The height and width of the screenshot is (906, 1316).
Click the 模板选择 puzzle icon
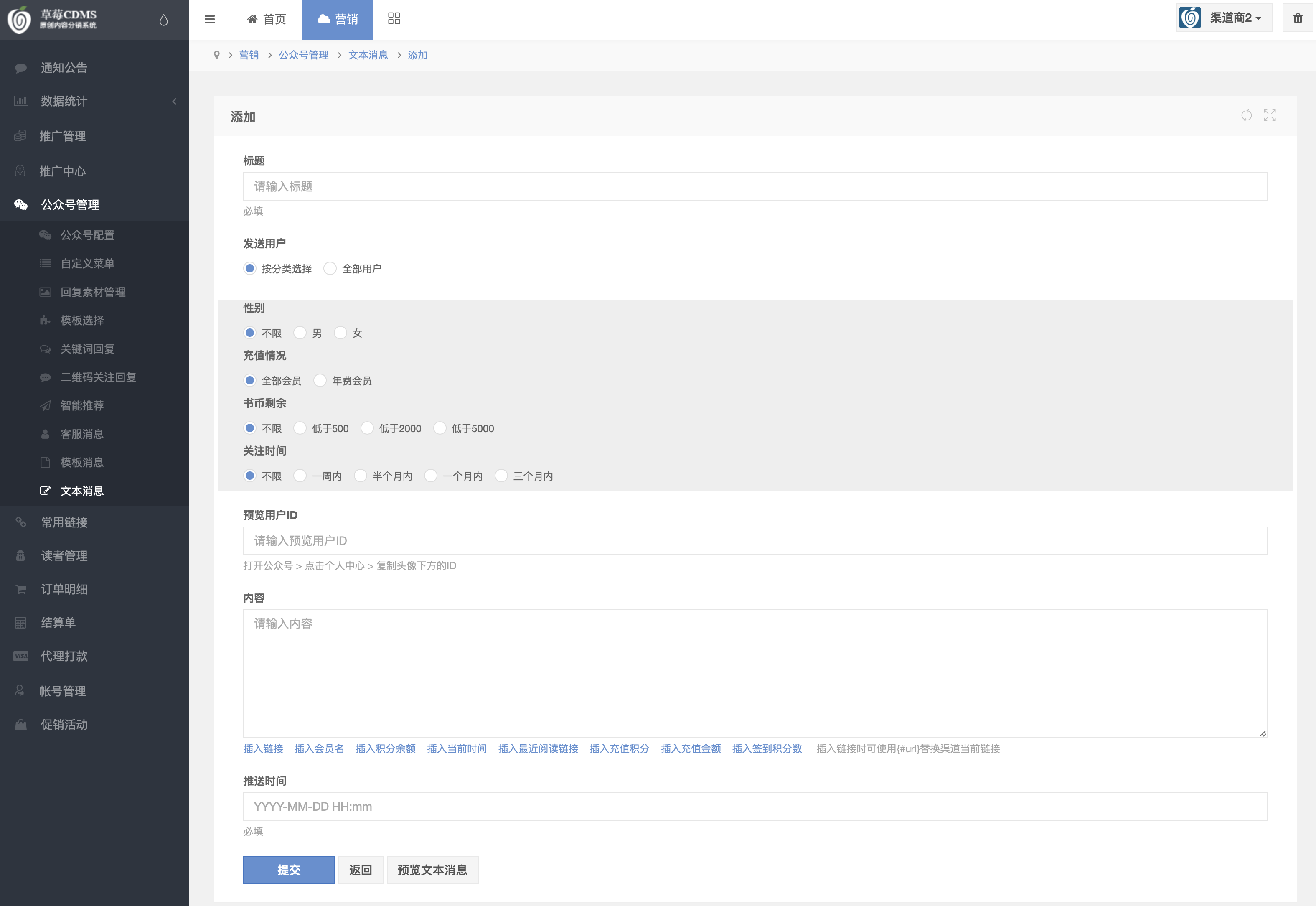coord(46,320)
